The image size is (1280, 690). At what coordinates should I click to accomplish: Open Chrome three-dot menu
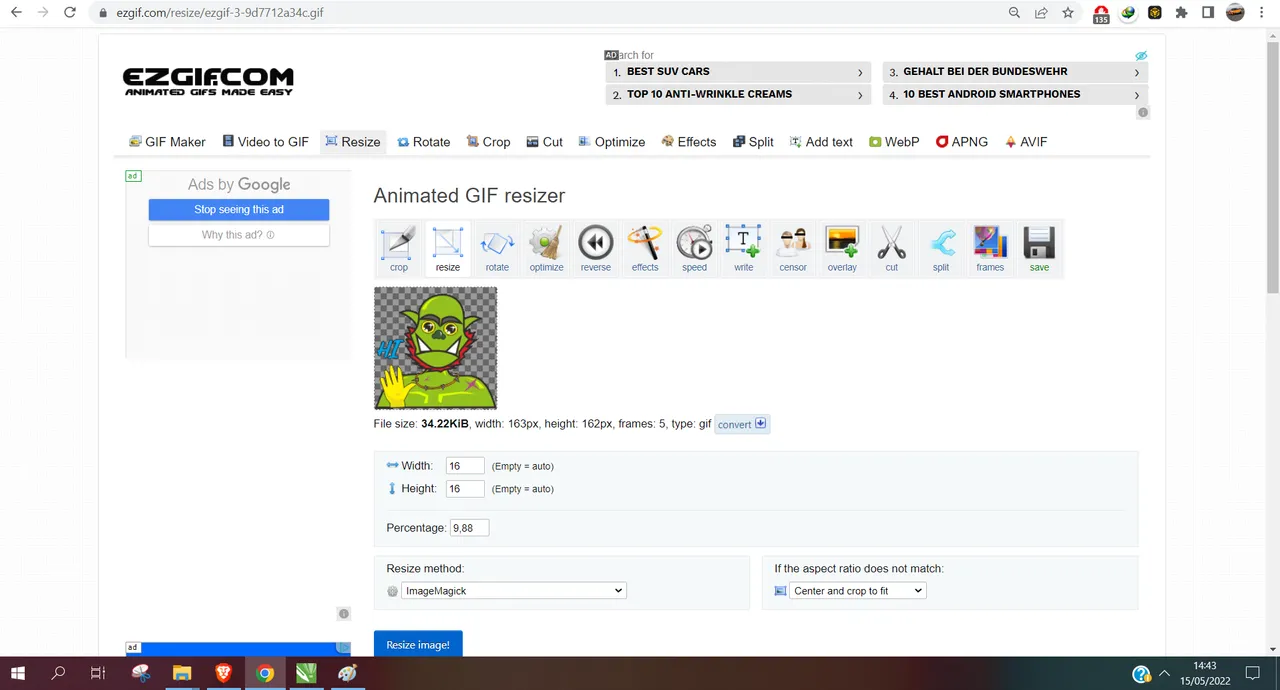click(1263, 13)
